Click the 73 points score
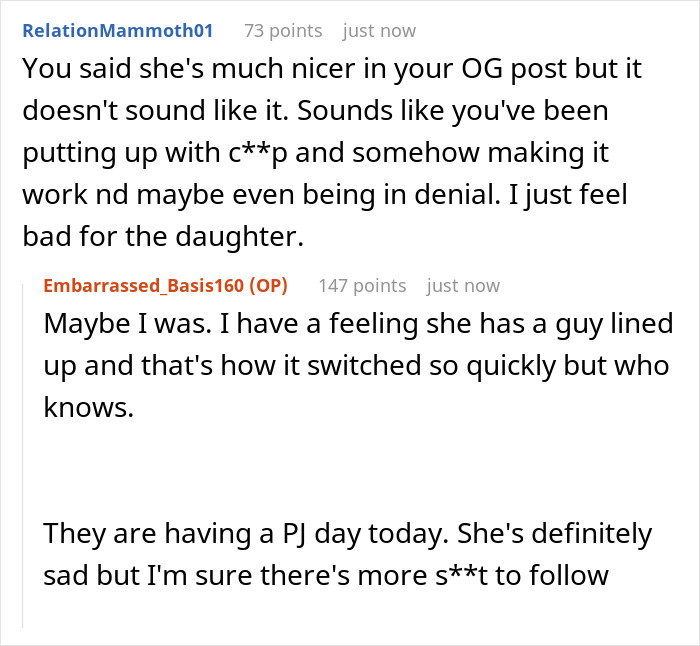 [x=283, y=30]
